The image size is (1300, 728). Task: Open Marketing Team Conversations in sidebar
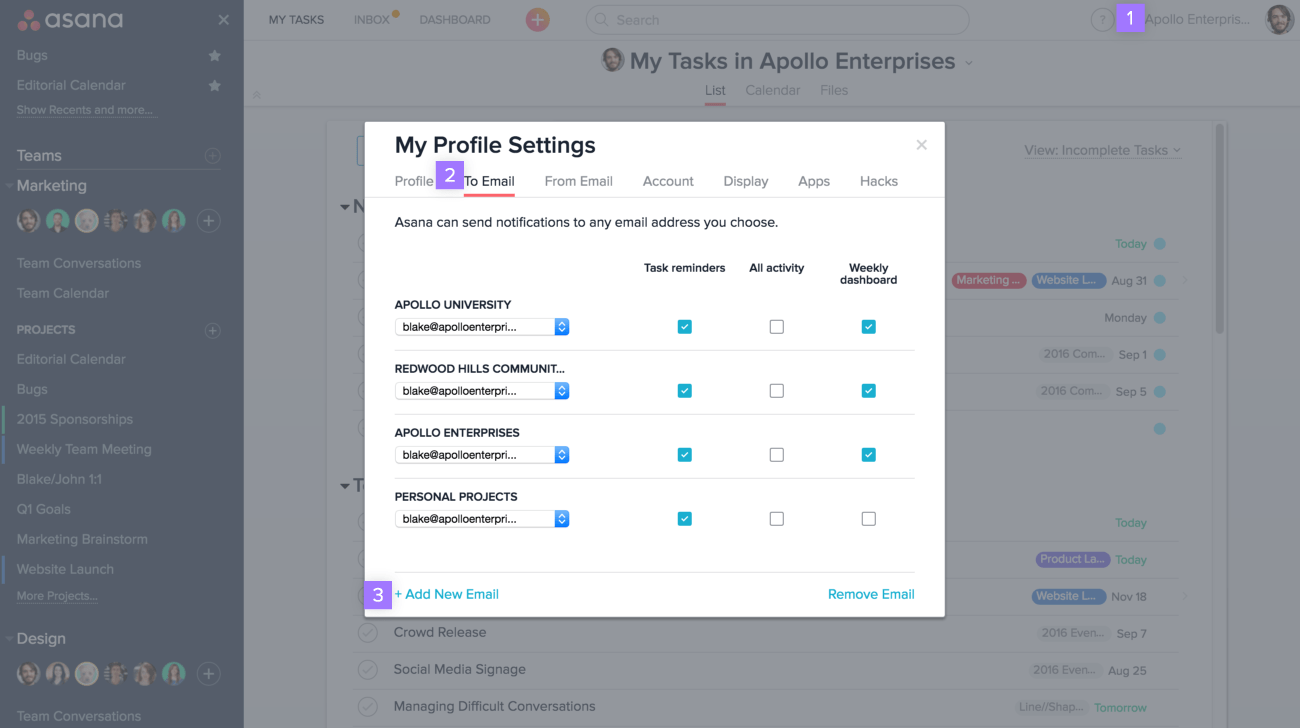78,263
